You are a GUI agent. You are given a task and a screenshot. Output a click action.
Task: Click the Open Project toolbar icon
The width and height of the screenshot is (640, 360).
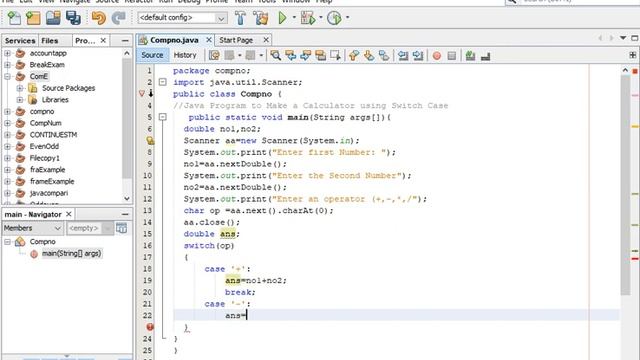53,18
